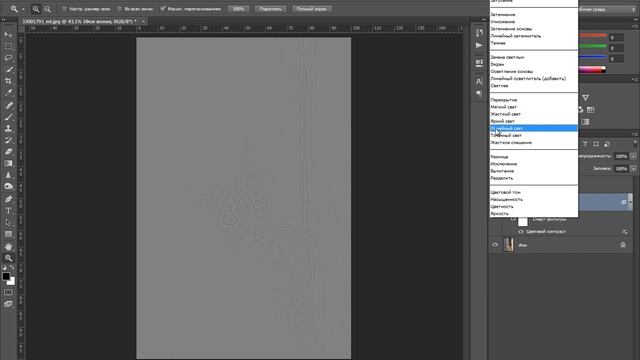Screen dimensions: 640x360
Task: Select the Pen tool
Action: pyautogui.click(x=8, y=199)
